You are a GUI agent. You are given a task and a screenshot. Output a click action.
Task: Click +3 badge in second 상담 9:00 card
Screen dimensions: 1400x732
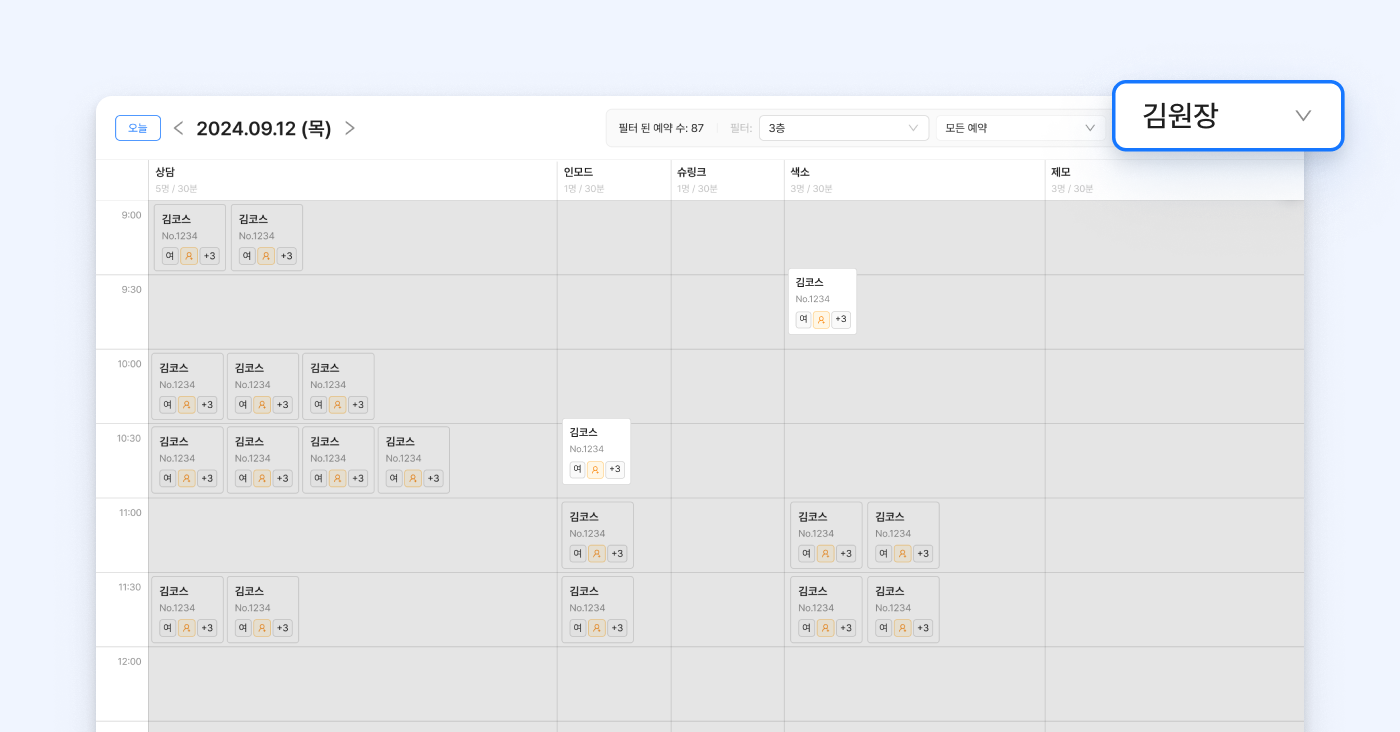point(287,256)
